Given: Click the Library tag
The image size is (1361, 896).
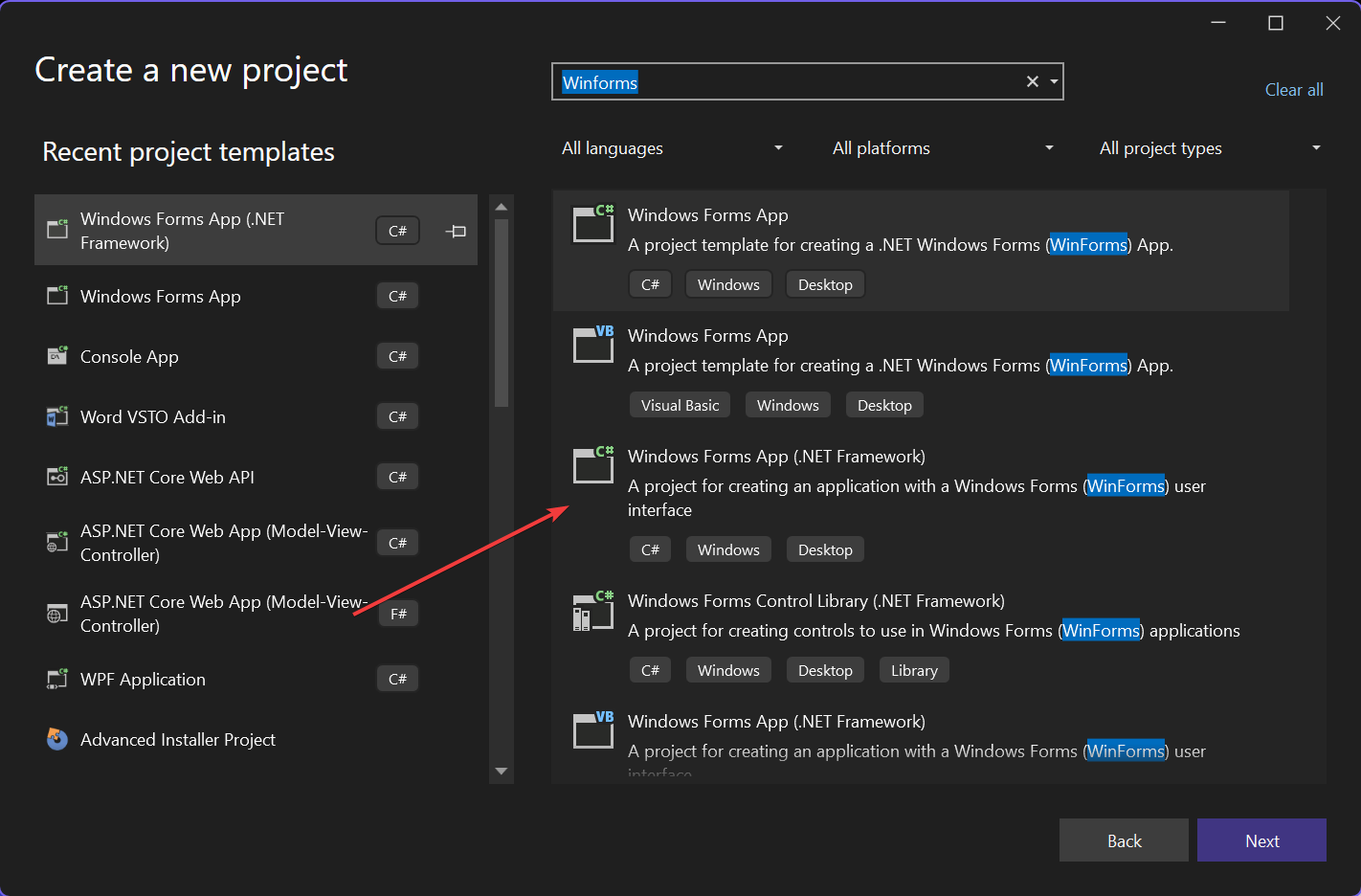Looking at the screenshot, I should [914, 670].
